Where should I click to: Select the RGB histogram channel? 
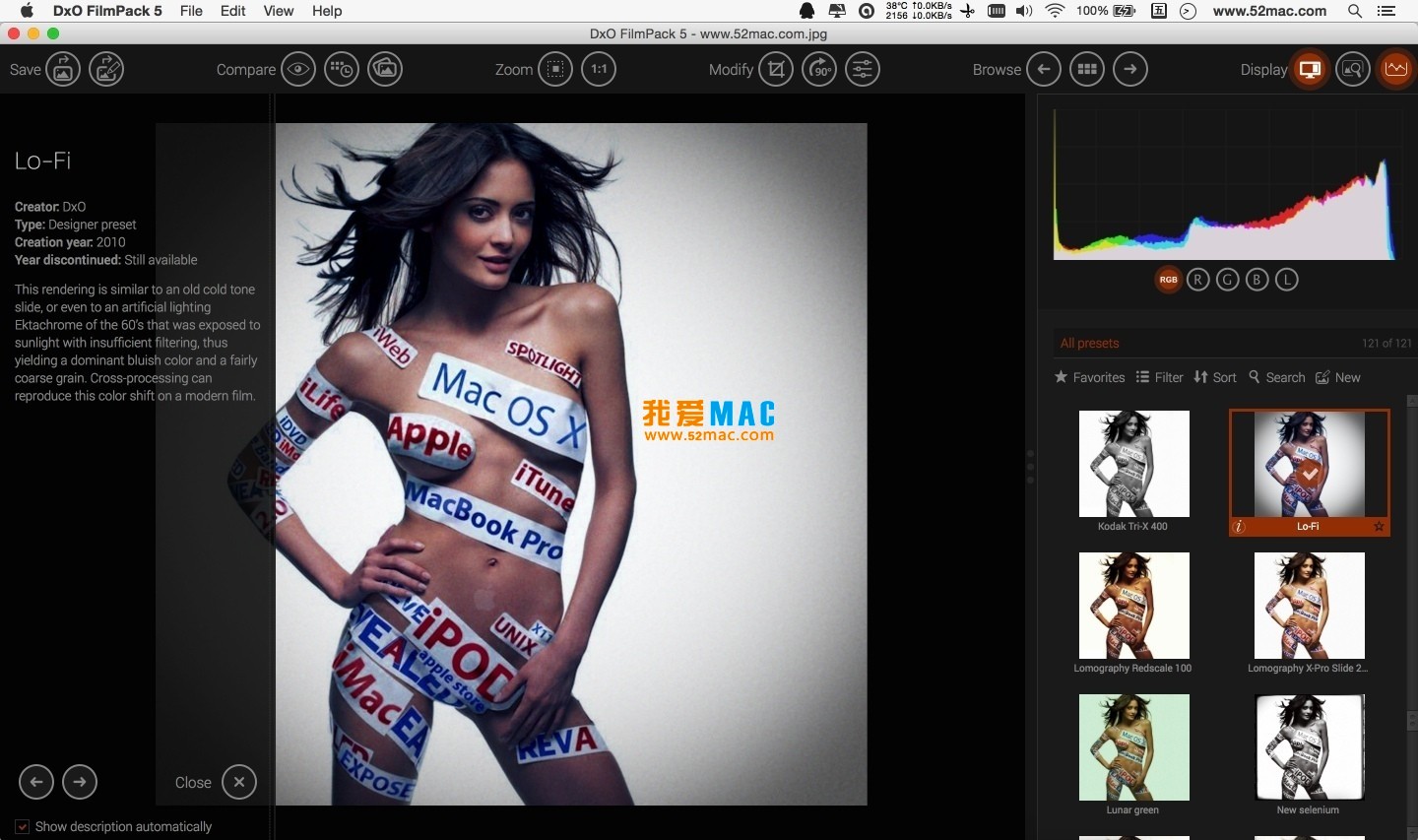tap(1168, 280)
